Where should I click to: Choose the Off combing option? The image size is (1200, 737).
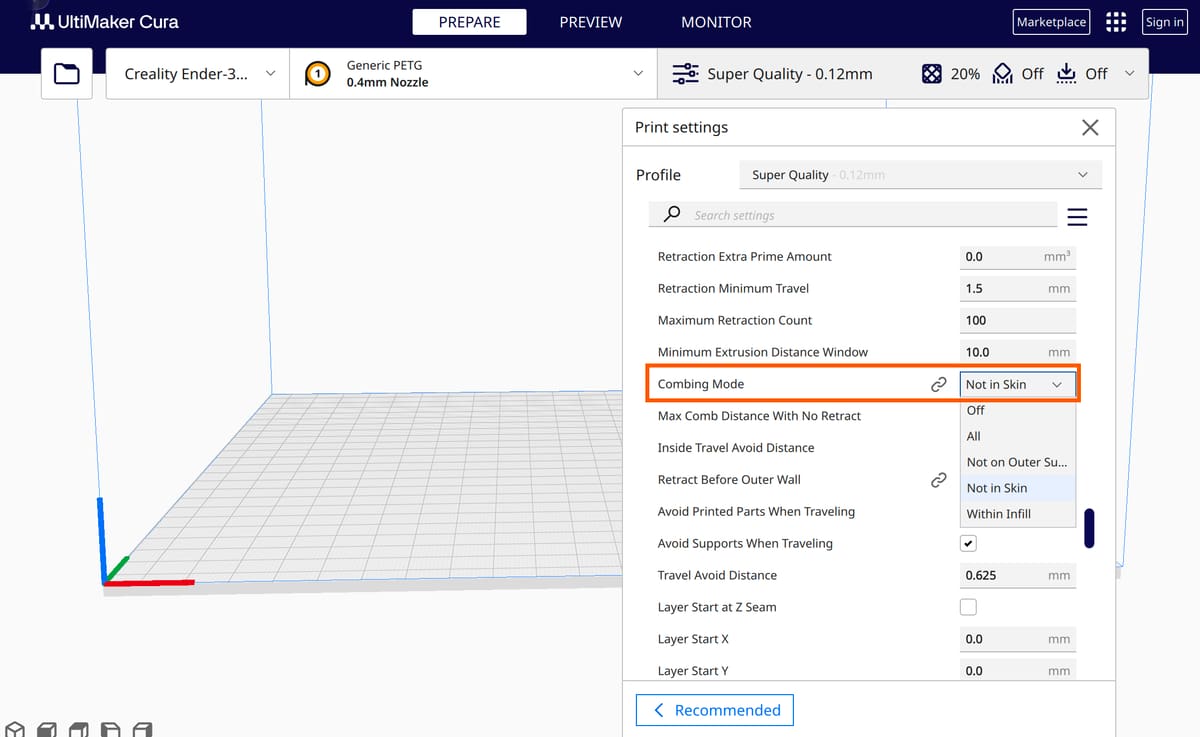(x=1018, y=410)
